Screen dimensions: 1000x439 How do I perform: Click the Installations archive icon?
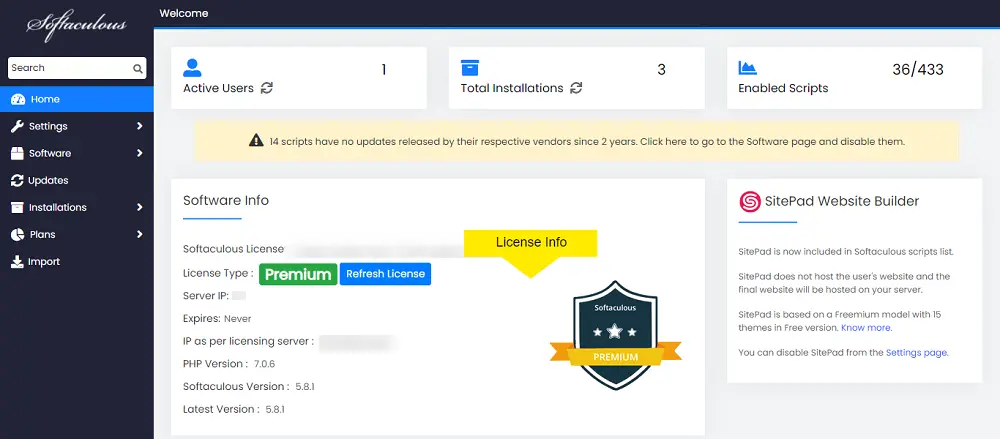coord(17,207)
